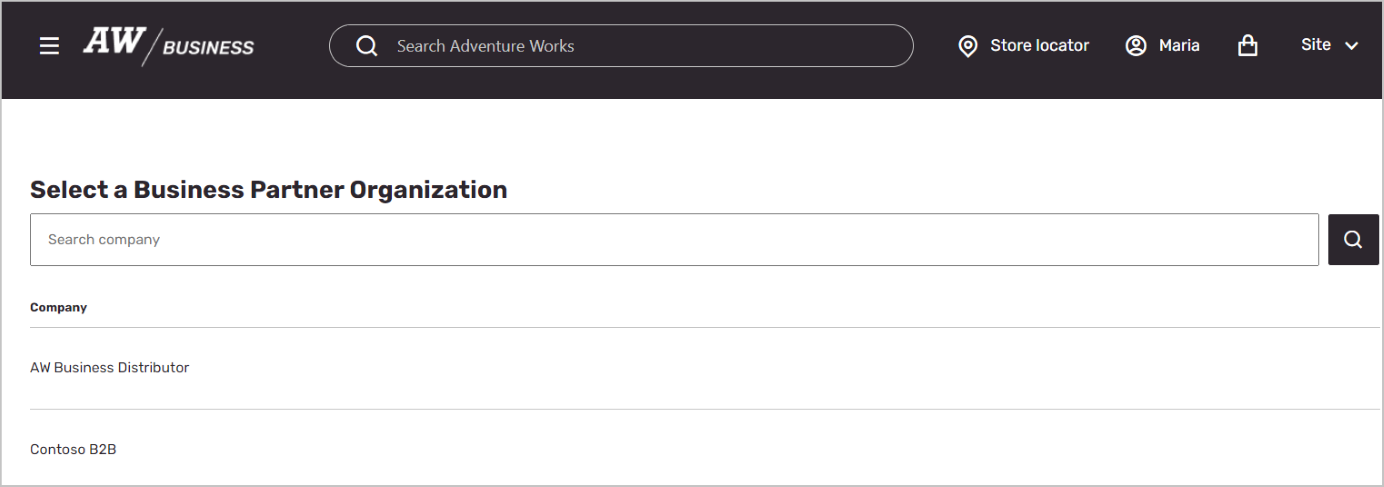This screenshot has width=1384, height=487.
Task: Expand the Site dropdown chevron
Action: pyautogui.click(x=1351, y=46)
